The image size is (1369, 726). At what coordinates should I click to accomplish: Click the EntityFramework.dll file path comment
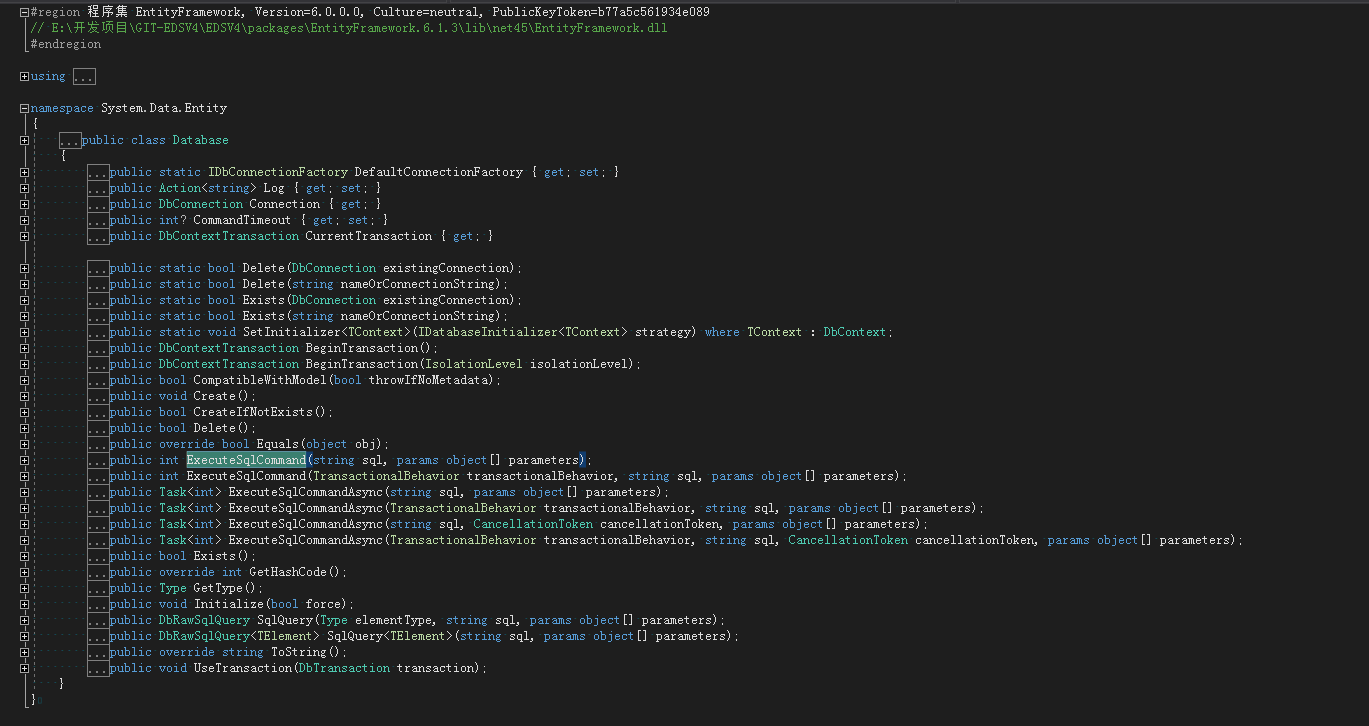tap(349, 28)
